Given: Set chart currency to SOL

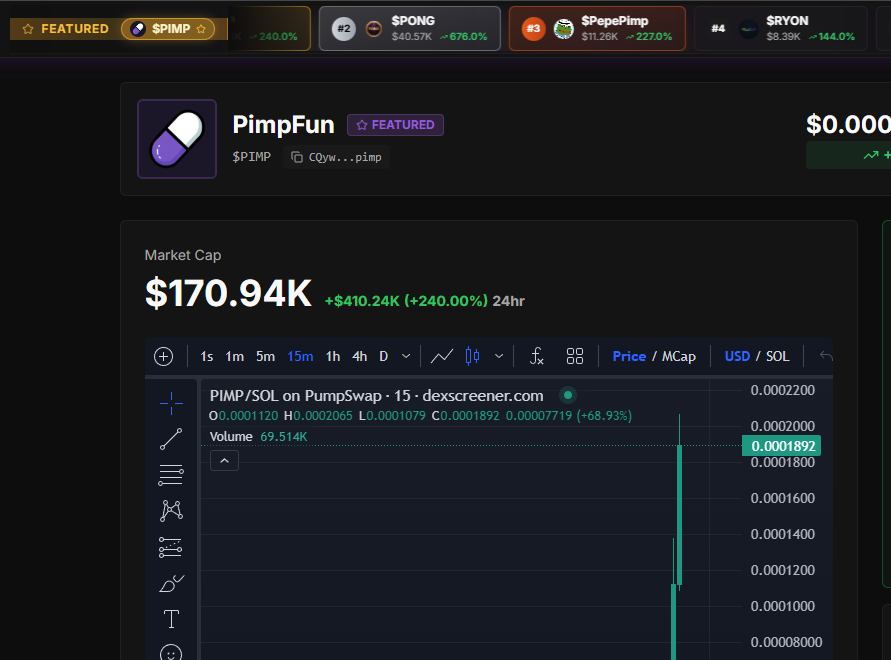Looking at the screenshot, I should (x=777, y=356).
